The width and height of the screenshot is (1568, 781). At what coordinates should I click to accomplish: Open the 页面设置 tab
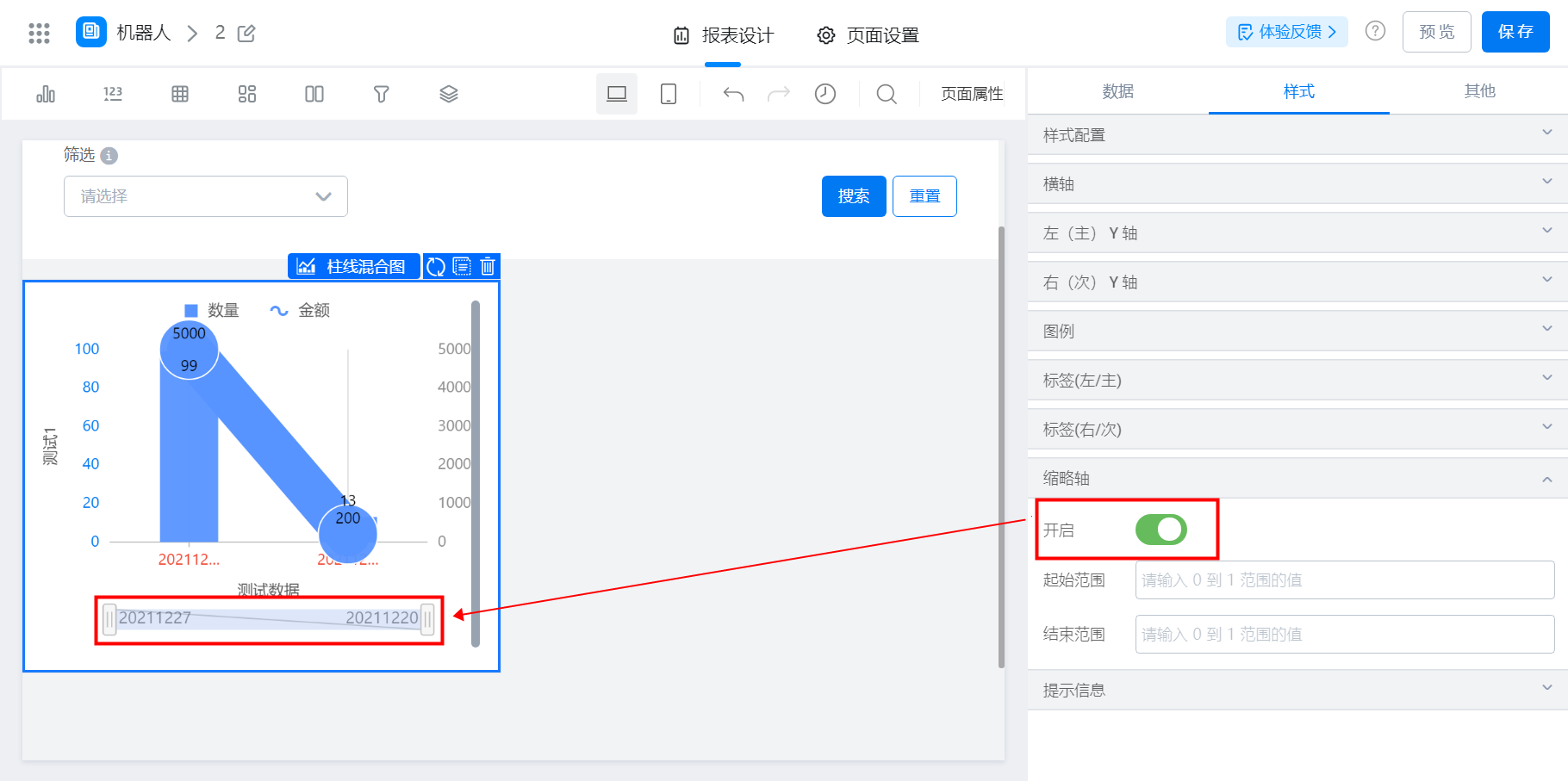[x=868, y=35]
